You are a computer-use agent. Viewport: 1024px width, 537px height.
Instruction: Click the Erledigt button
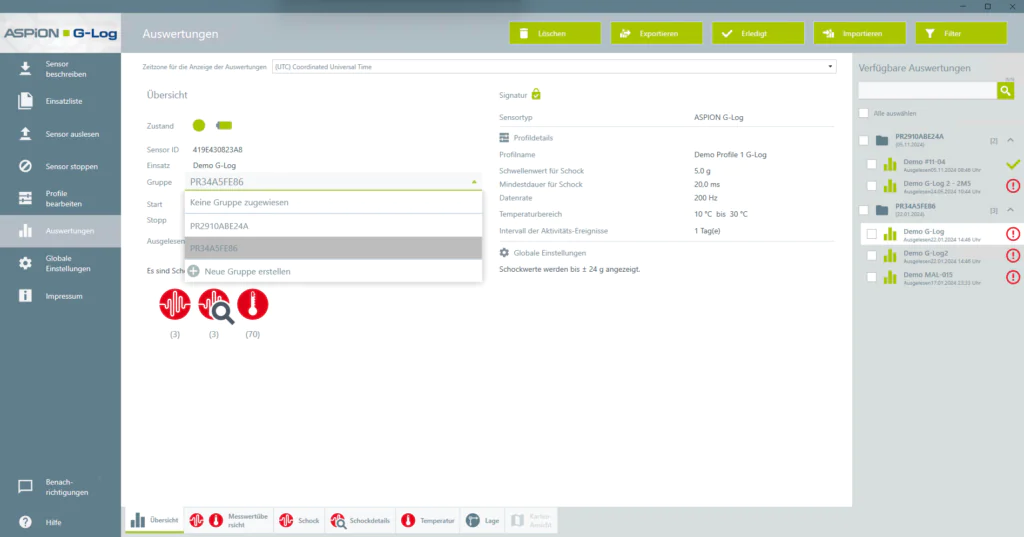[758, 33]
